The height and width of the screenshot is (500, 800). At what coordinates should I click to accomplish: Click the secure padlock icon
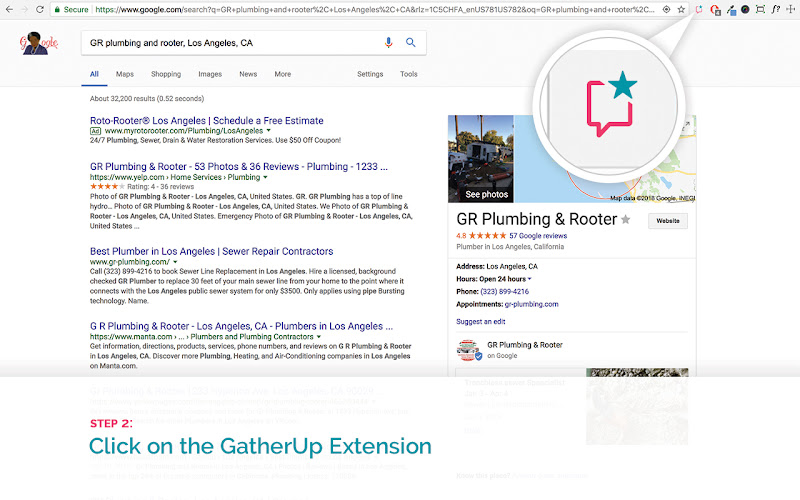click(x=57, y=9)
